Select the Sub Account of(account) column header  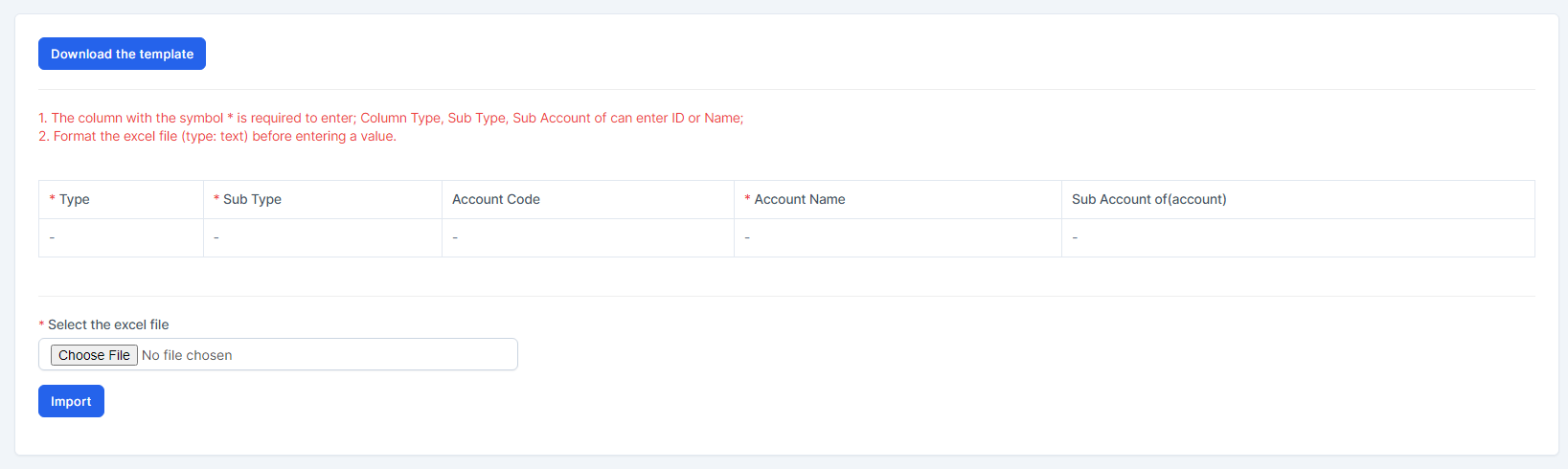tap(1148, 199)
